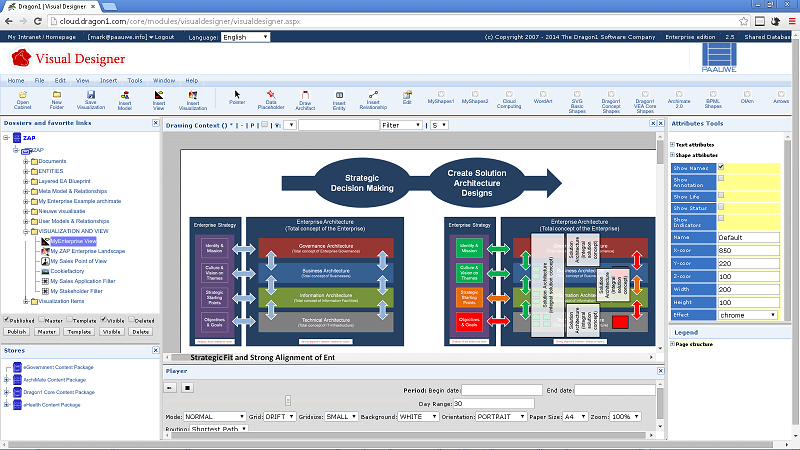Open the OIAm shape library
This screenshot has width=800, height=450.
pyautogui.click(x=747, y=97)
